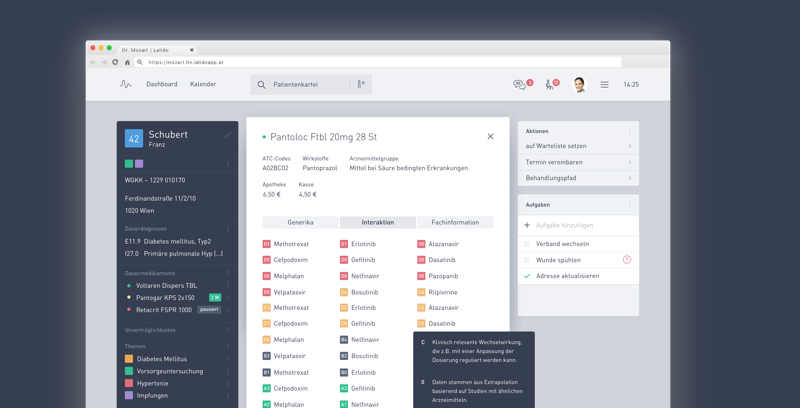Switch to the Fachinformation tab
The height and width of the screenshot is (408, 800).
pos(455,222)
